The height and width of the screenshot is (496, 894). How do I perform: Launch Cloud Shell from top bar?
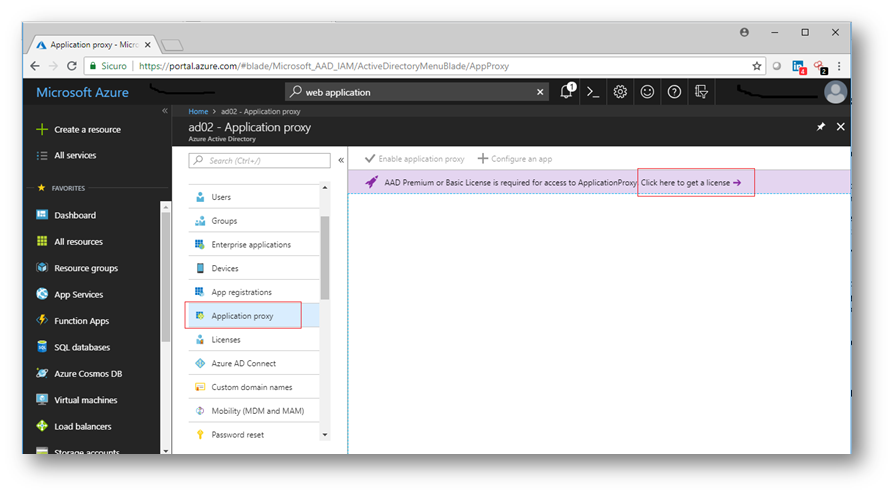pos(593,92)
